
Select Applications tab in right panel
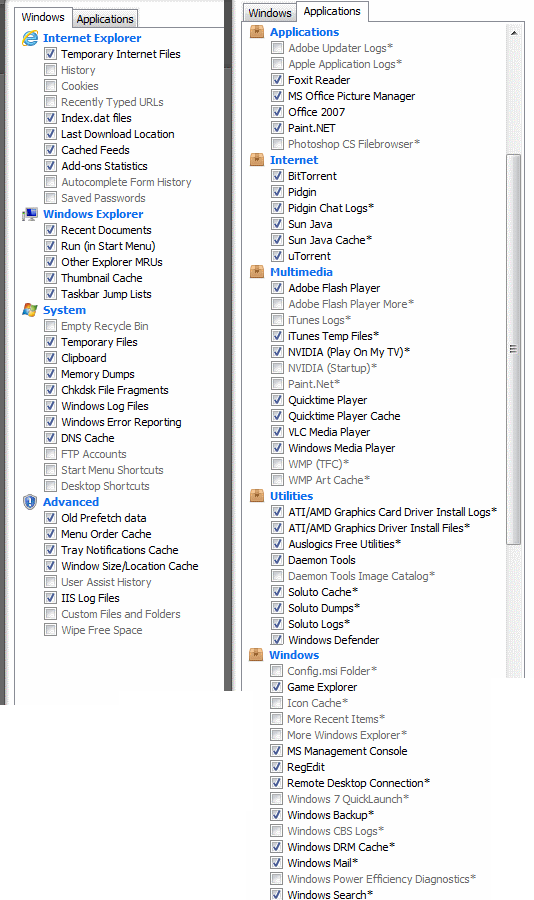coord(332,11)
